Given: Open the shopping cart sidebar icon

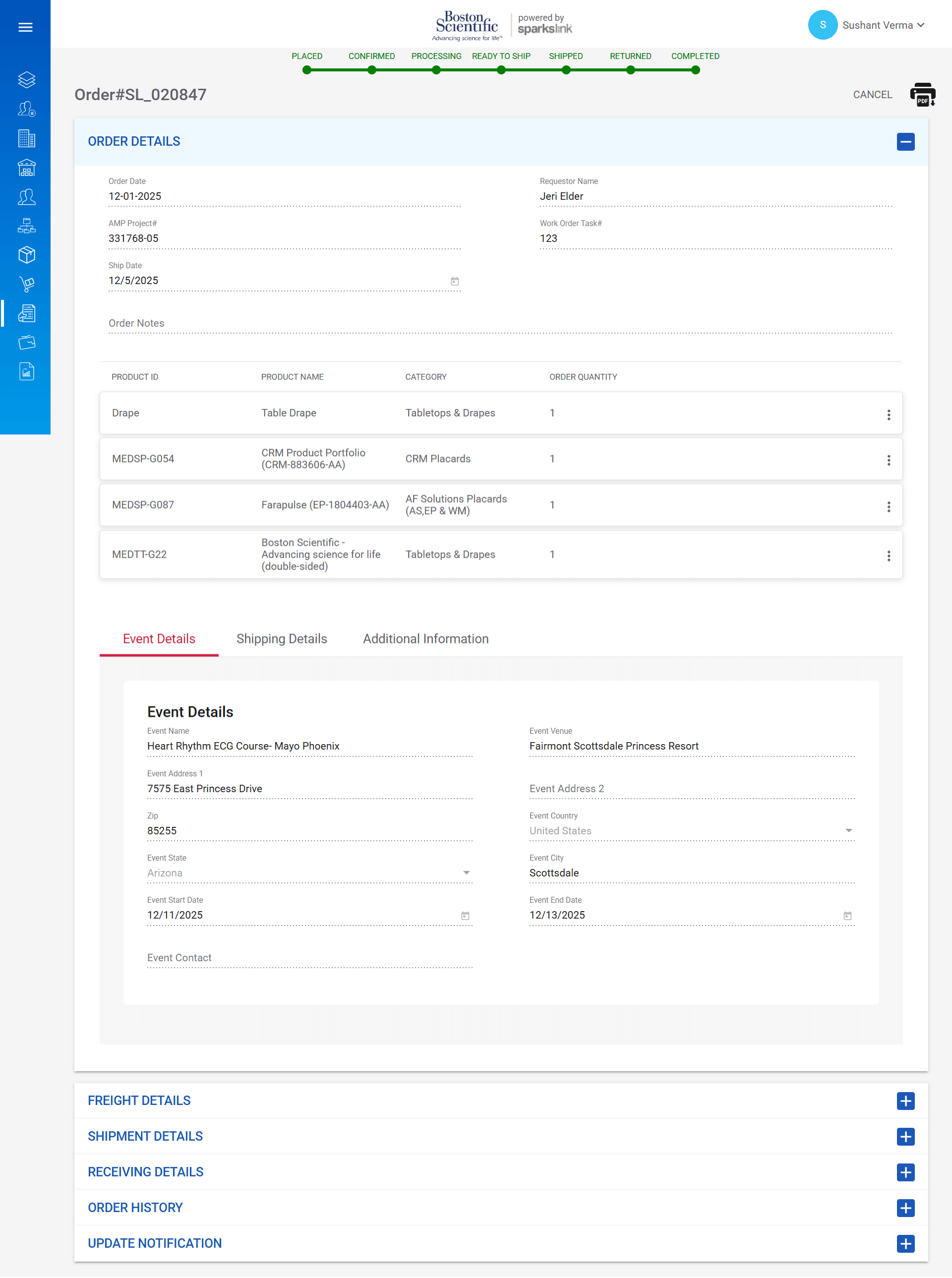Looking at the screenshot, I should 26,284.
